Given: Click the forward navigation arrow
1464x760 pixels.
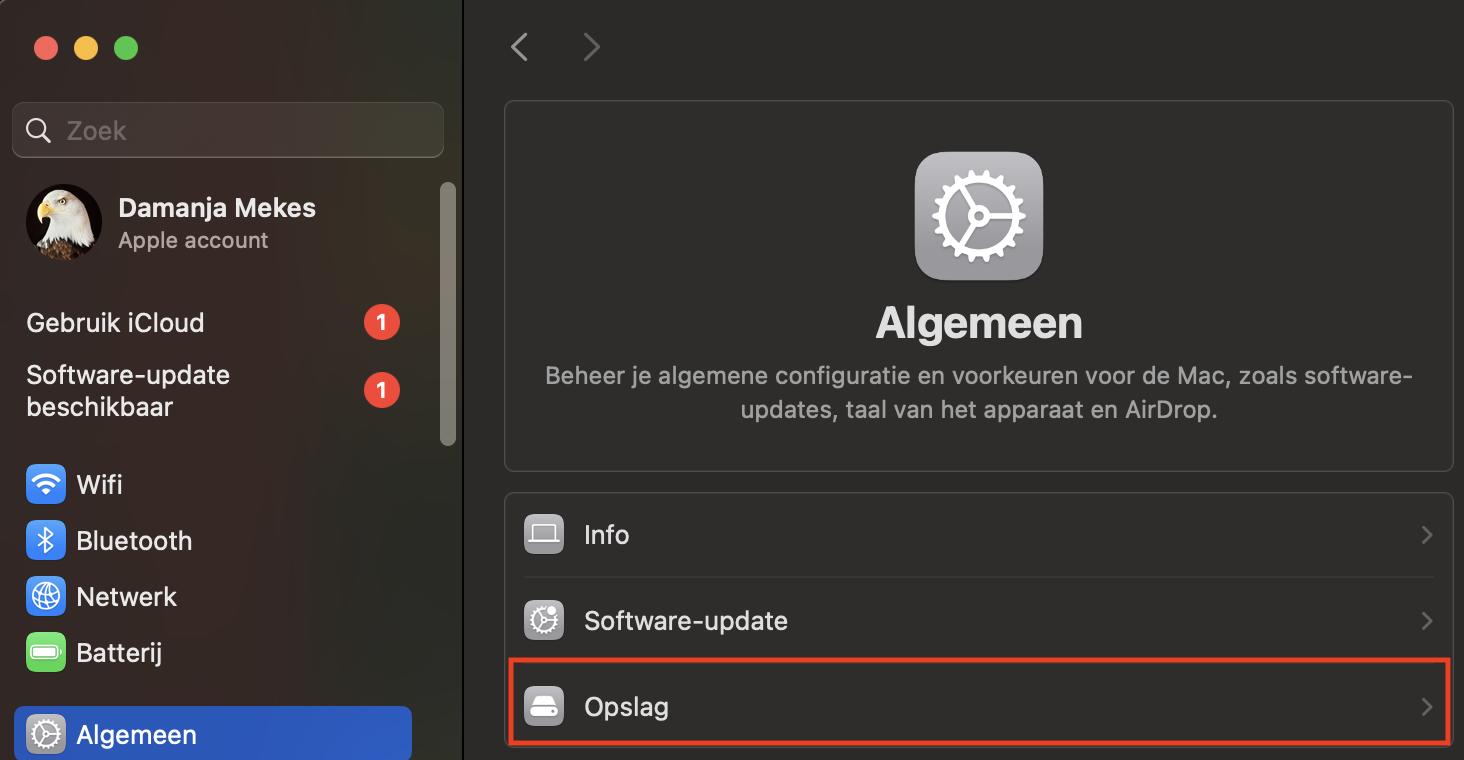Looking at the screenshot, I should point(590,46).
